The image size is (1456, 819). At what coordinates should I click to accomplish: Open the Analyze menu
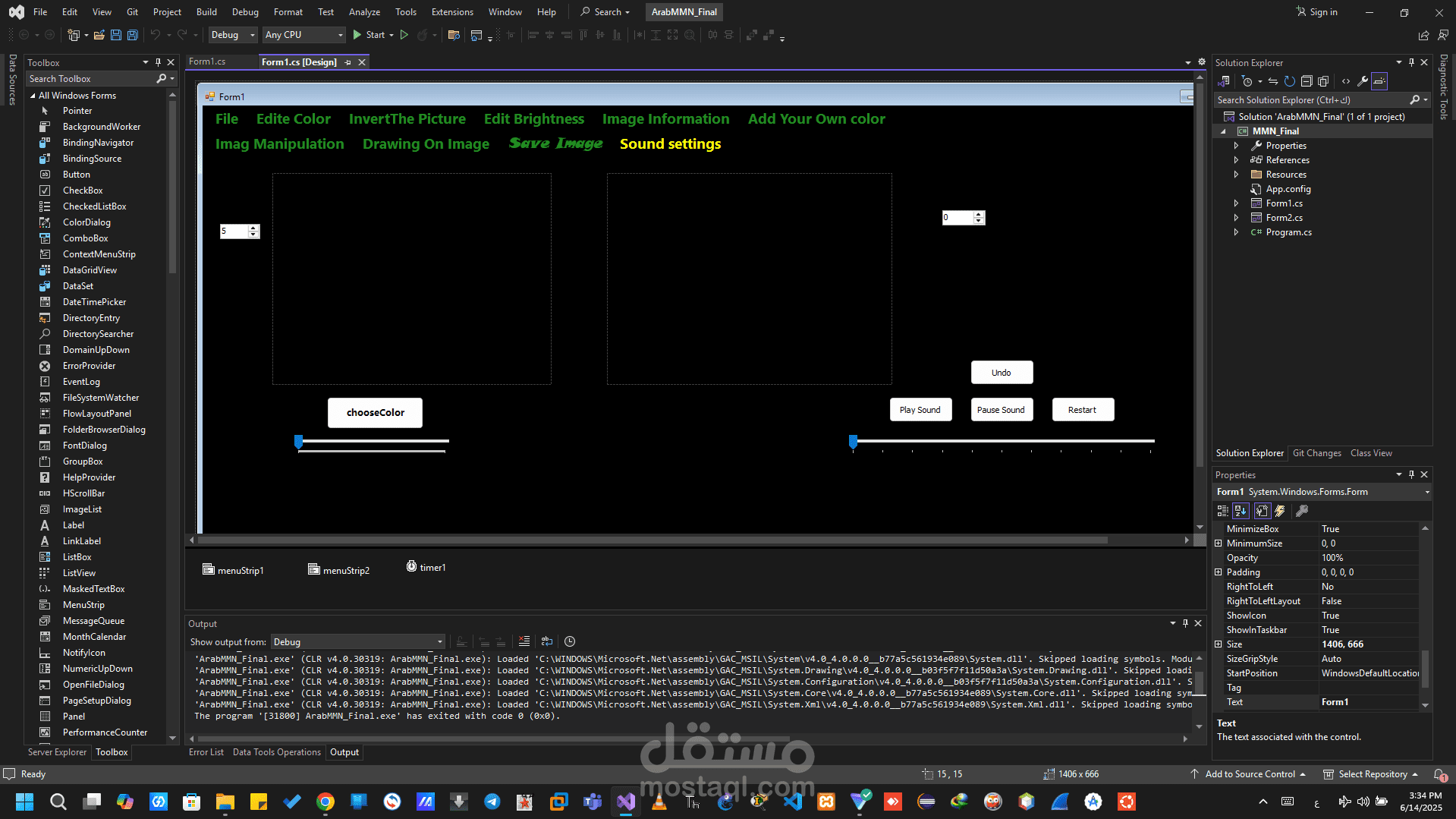click(364, 12)
